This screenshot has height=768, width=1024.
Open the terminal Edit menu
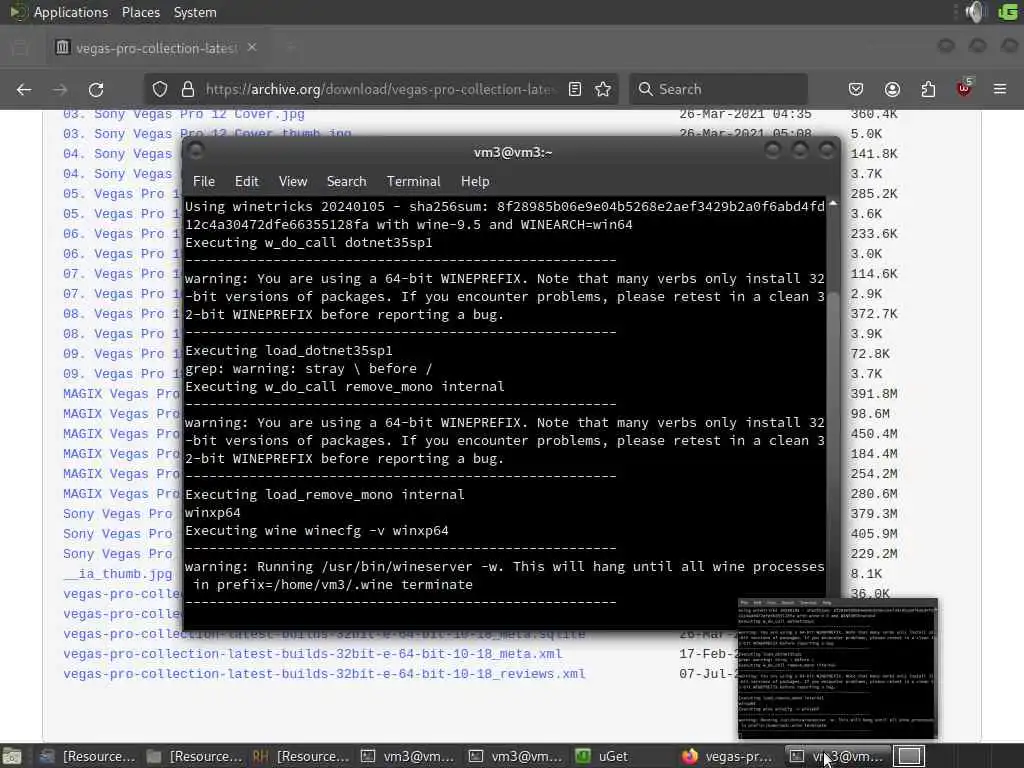[246, 182]
